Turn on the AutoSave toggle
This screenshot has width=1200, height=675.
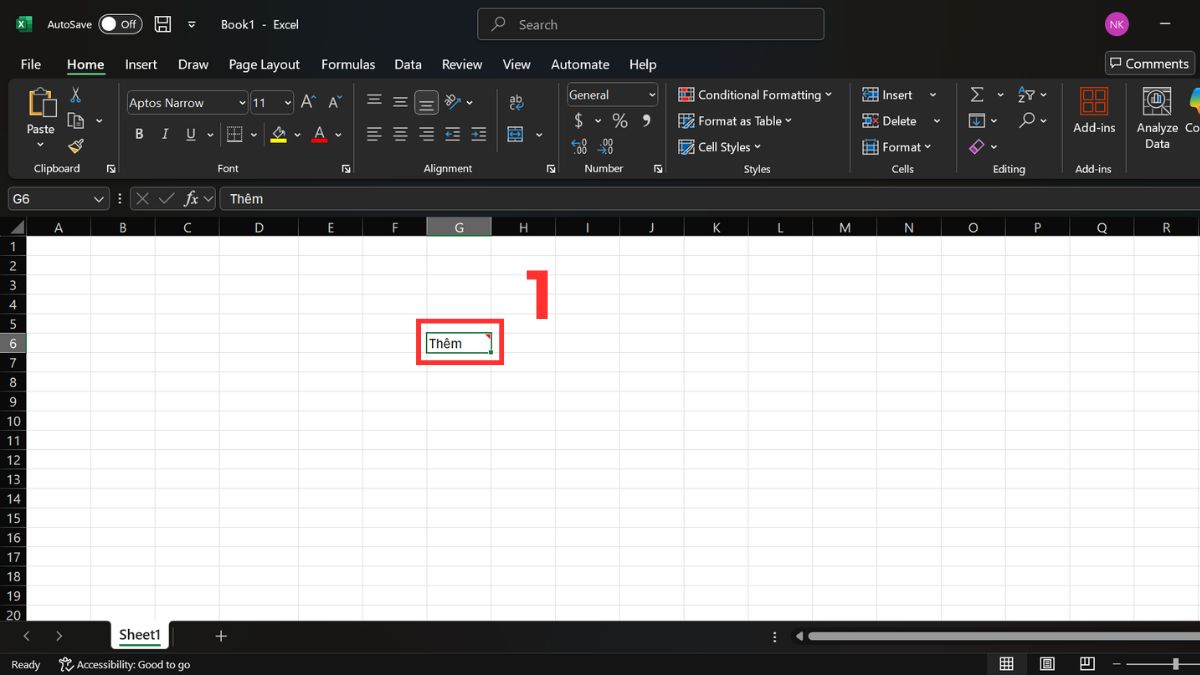119,24
